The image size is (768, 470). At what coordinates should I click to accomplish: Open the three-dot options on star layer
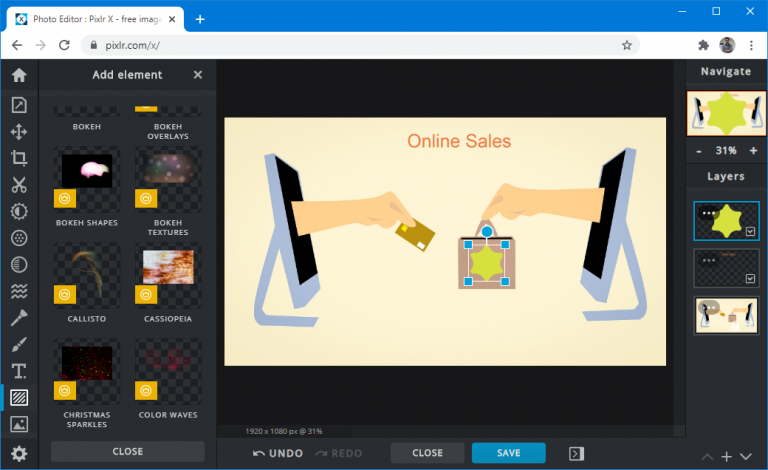coord(709,213)
